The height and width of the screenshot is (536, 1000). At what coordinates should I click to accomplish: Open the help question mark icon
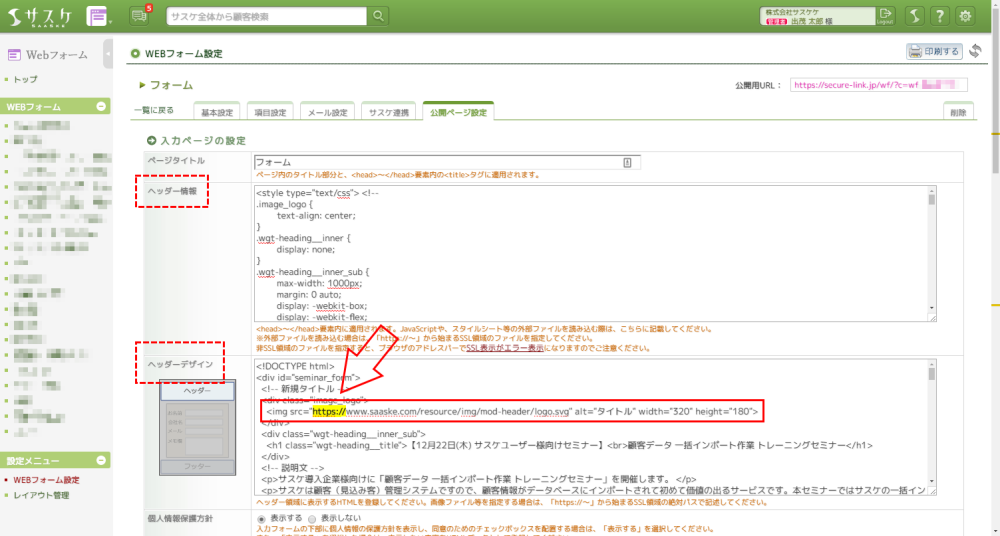pyautogui.click(x=940, y=16)
